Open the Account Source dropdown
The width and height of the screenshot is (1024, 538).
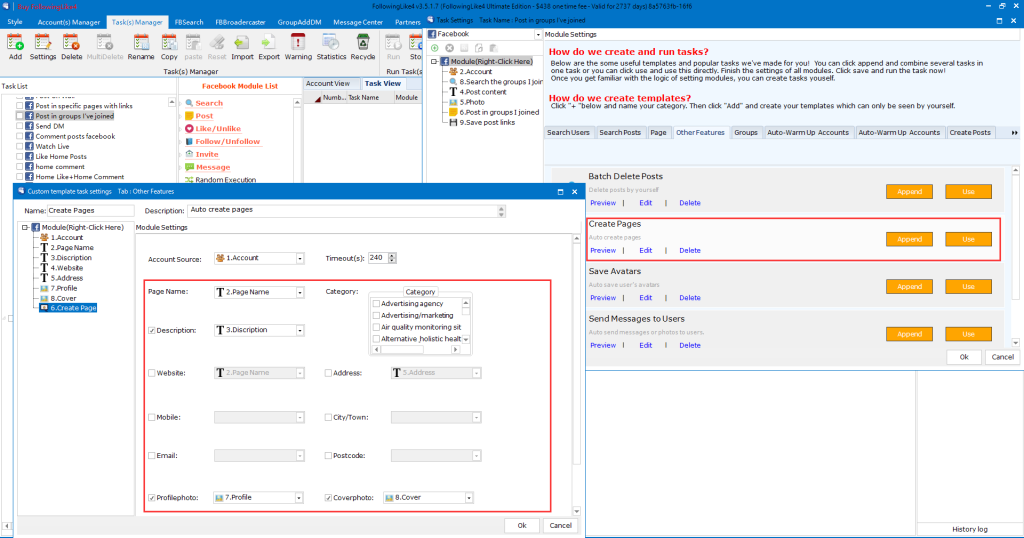(x=300, y=259)
